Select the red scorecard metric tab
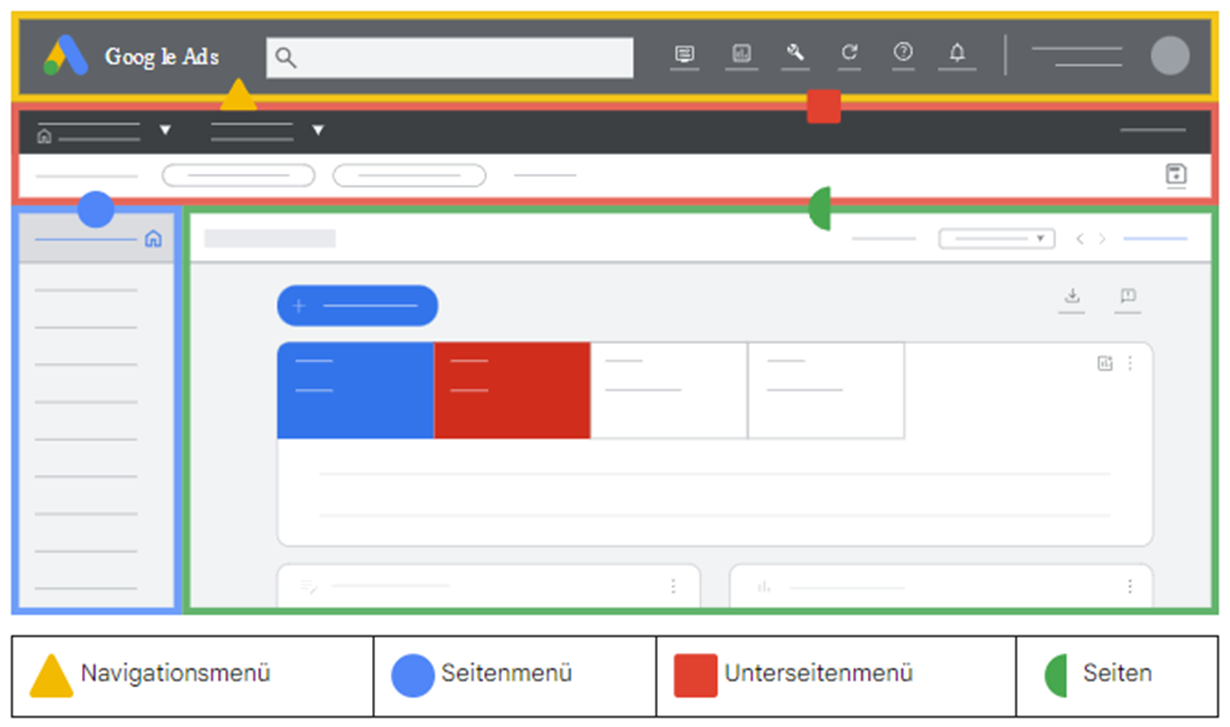Image resolution: width=1230 pixels, height=727 pixels. coord(512,390)
